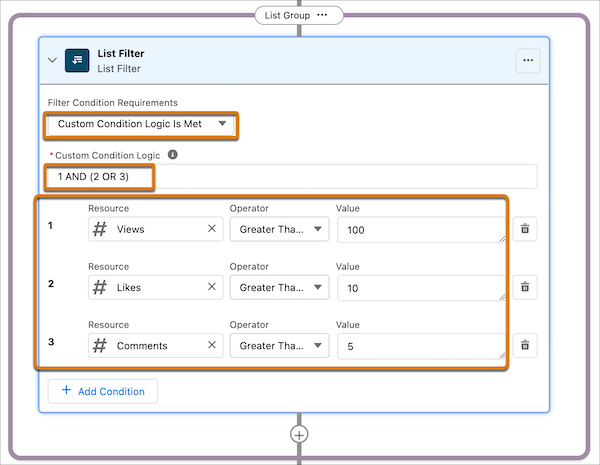Delete condition 2 with trash icon
The image size is (600, 465).
coord(526,287)
